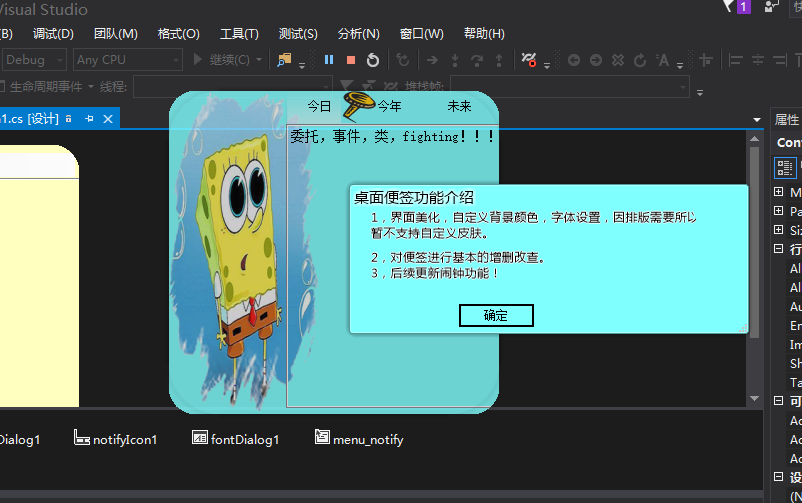Open the notifications flag icon
Screen dimensions: 802x503
point(728,6)
